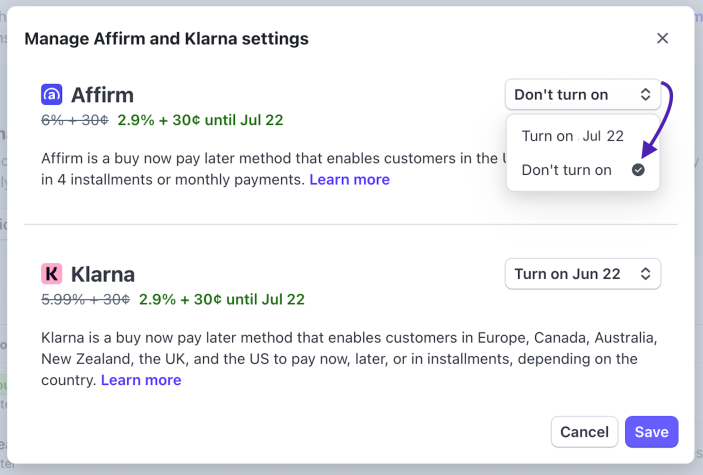Image resolution: width=703 pixels, height=475 pixels.
Task: Click Affirm's struck-through 6% + 30¢ price
Action: click(76, 120)
